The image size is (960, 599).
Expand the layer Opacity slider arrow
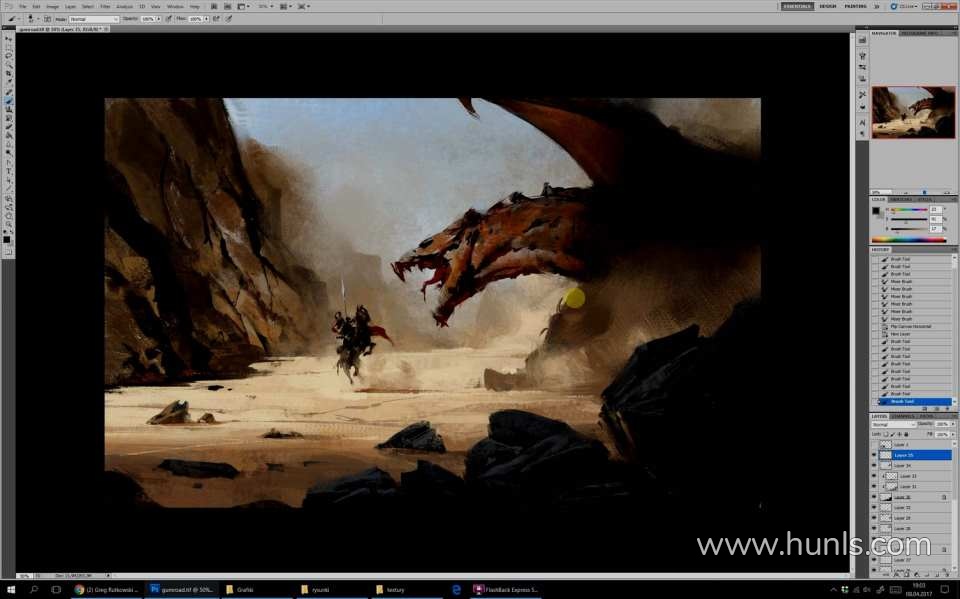(951, 424)
